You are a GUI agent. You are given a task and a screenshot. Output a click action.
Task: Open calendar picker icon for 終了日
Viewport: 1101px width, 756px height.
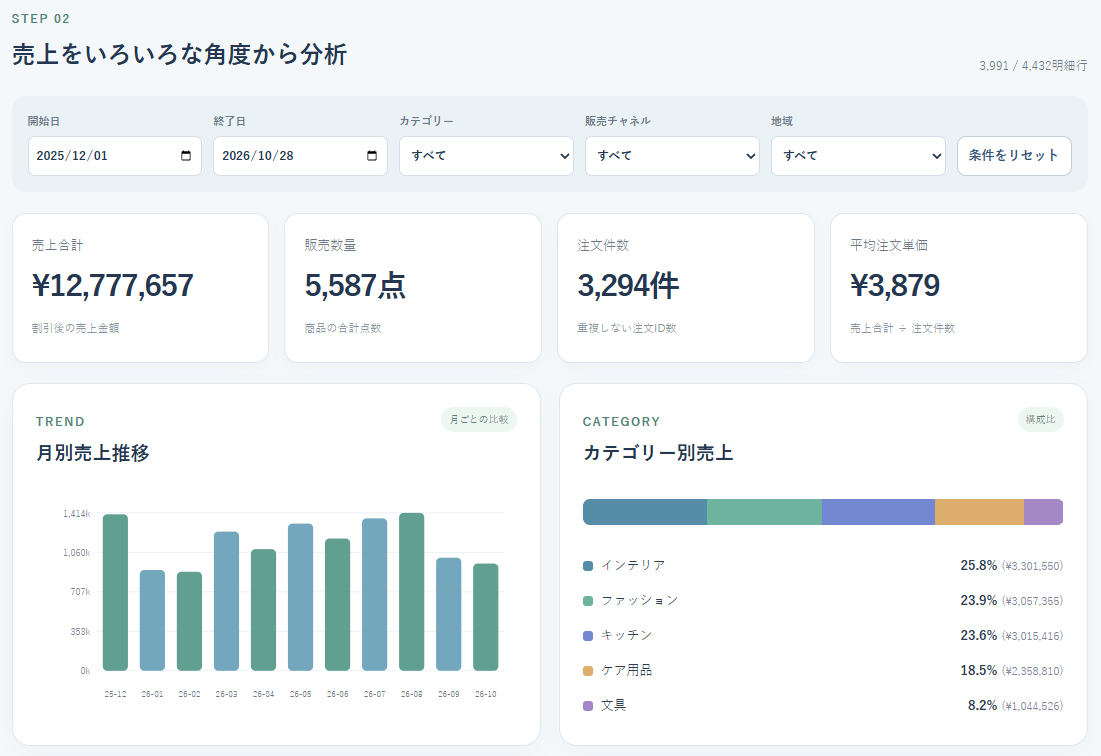pyautogui.click(x=372, y=156)
